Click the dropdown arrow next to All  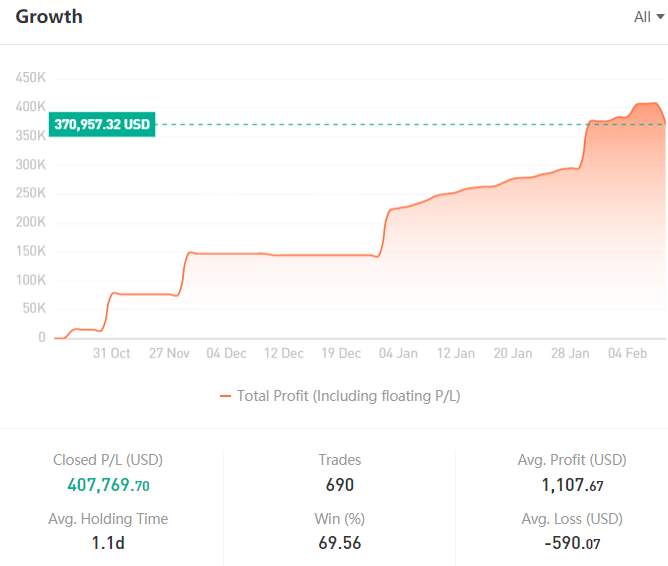(660, 17)
